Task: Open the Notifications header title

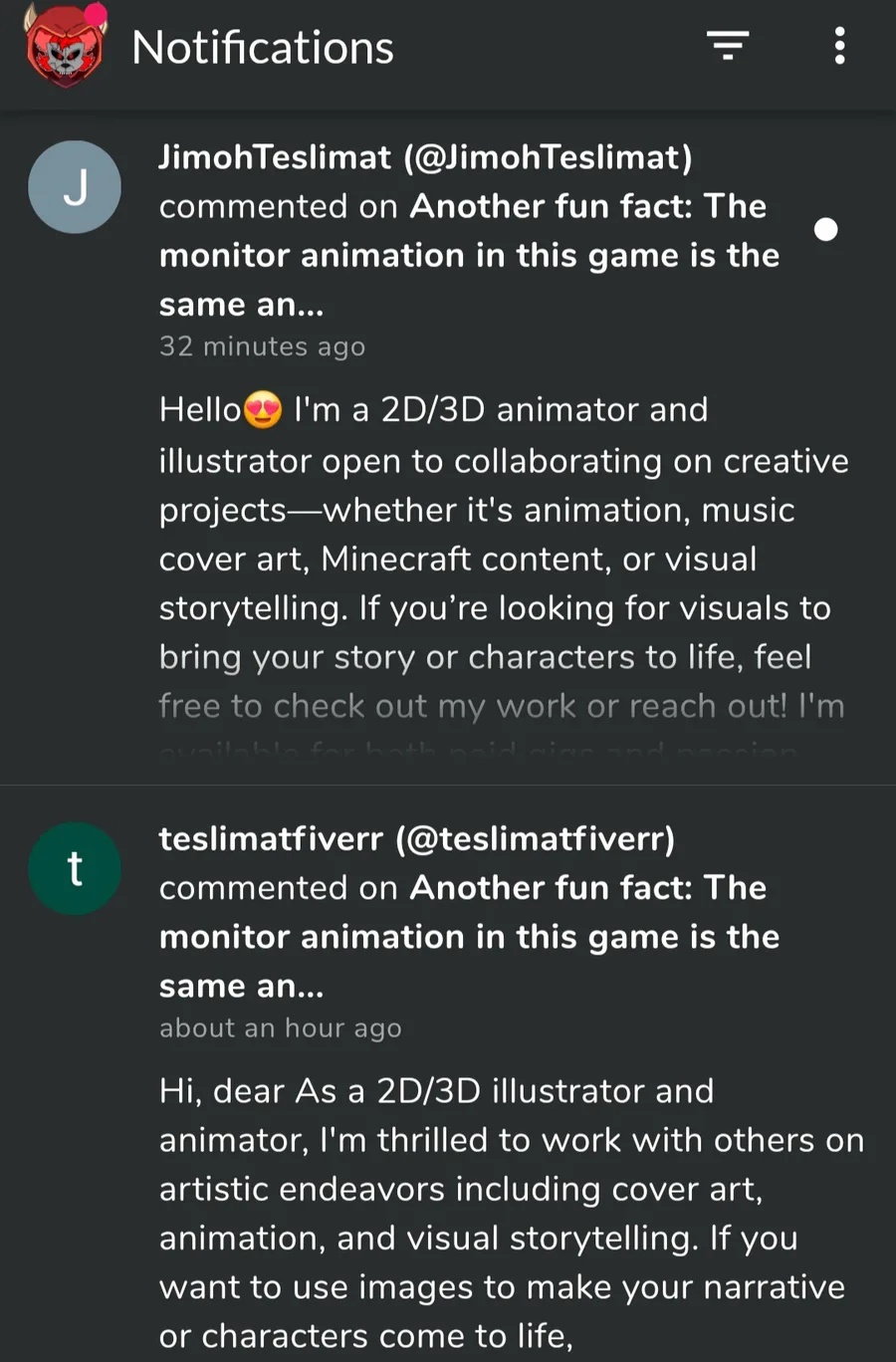Action: click(x=263, y=47)
